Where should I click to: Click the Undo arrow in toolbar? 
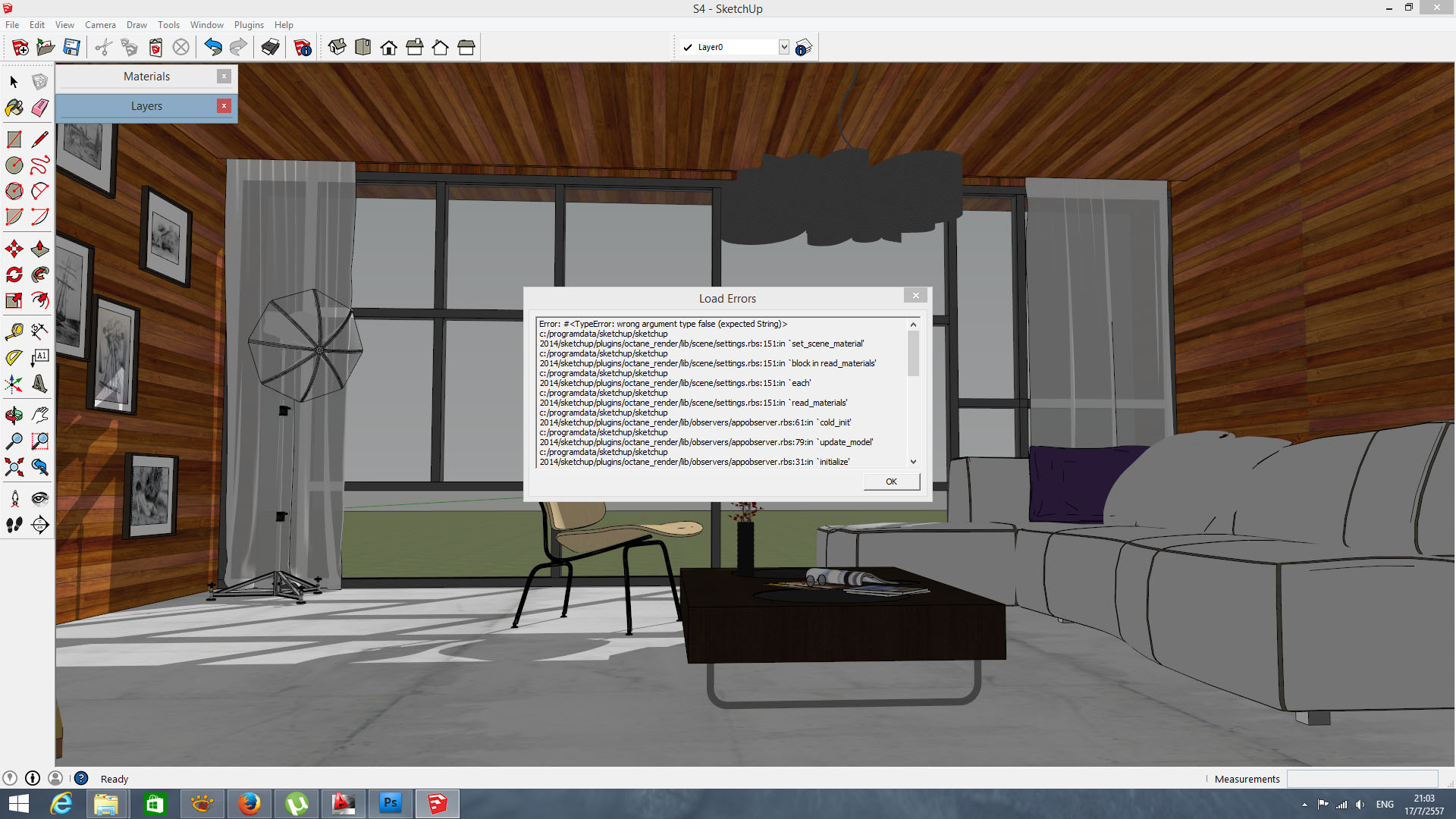tap(213, 48)
